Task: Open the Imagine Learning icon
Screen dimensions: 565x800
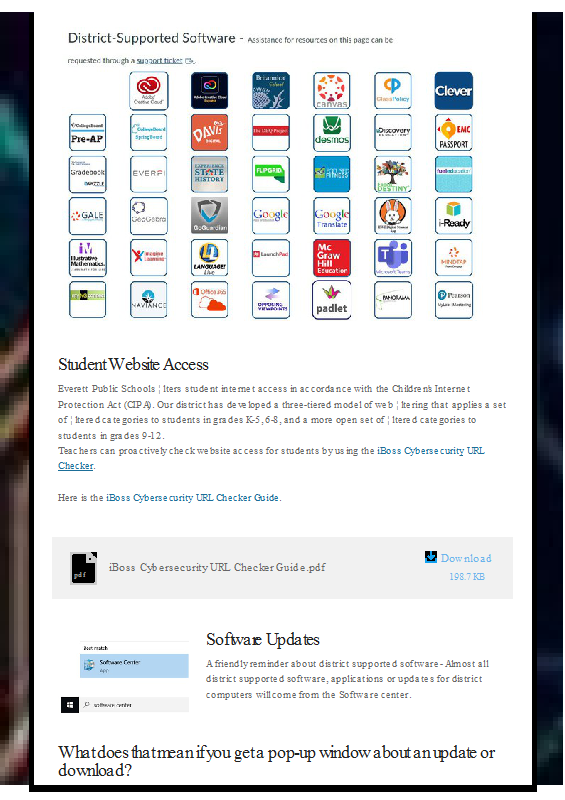Action: coord(149,258)
